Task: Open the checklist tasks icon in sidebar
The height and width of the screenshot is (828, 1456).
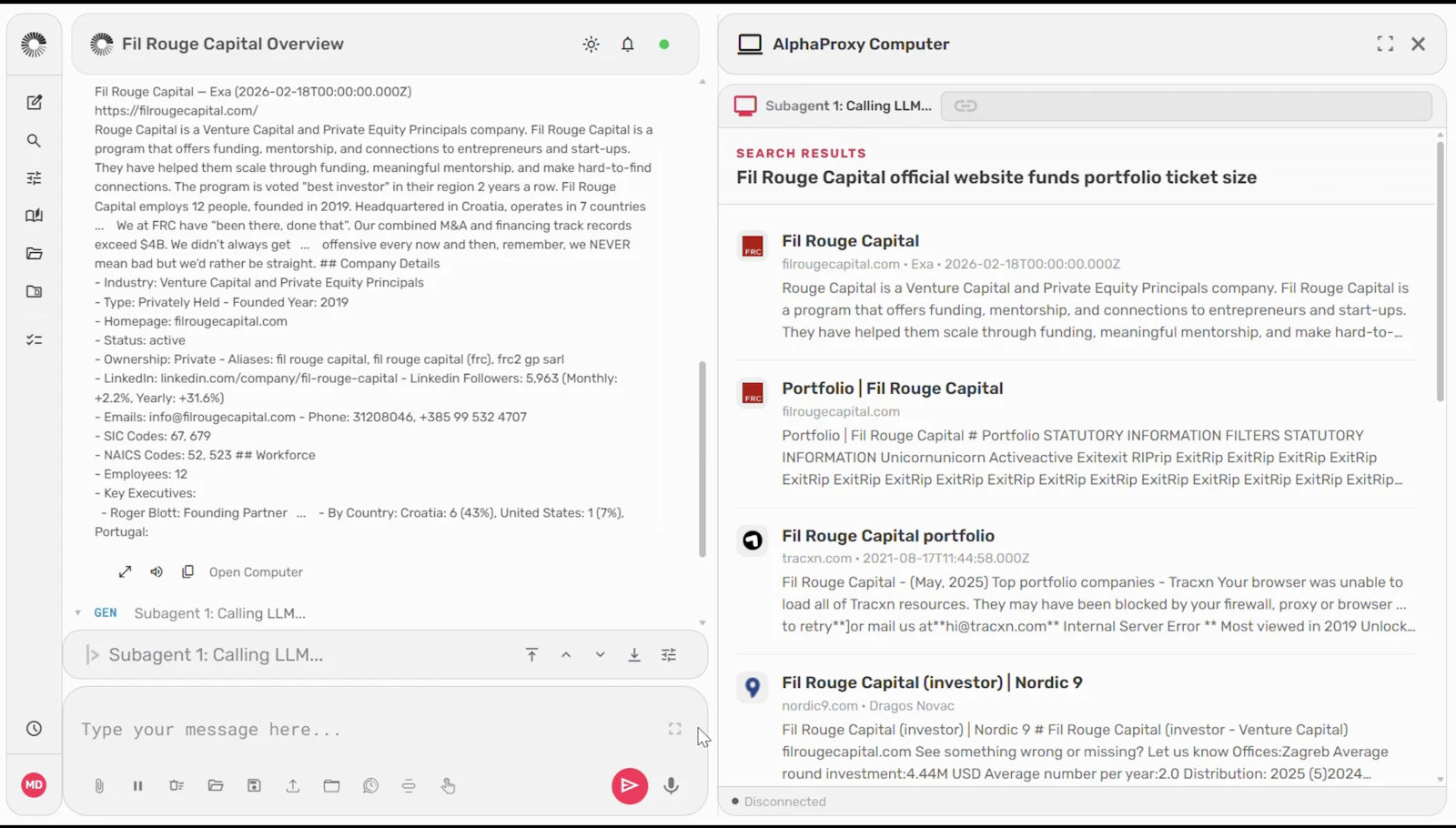Action: click(x=34, y=339)
